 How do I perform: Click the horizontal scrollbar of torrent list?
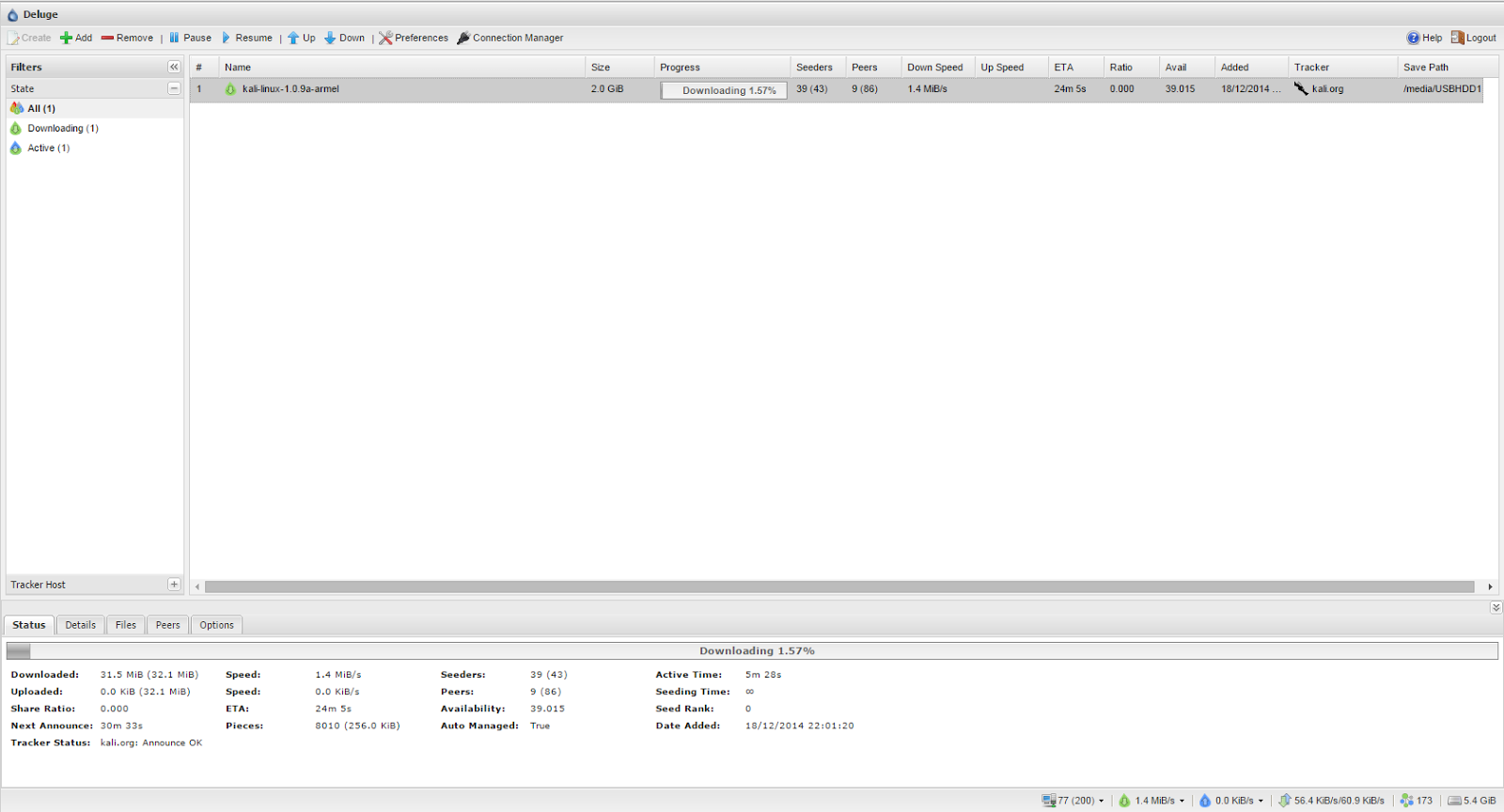click(x=839, y=586)
